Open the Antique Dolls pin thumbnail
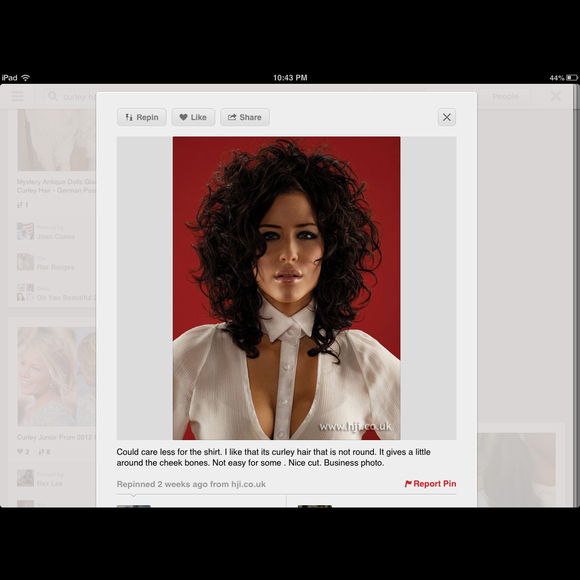Viewport: 580px width, 580px height. [57, 140]
